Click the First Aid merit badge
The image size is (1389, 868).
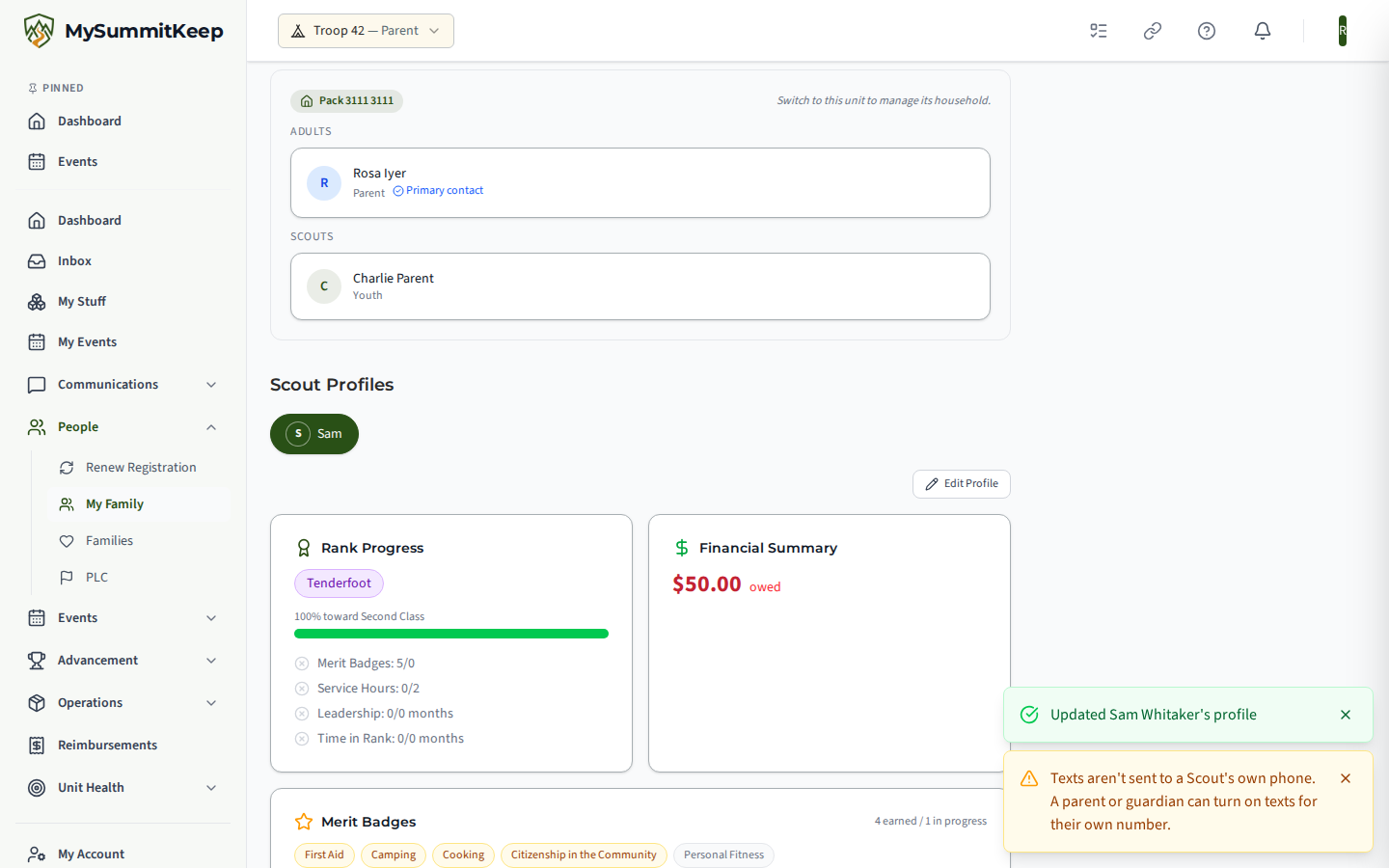[x=324, y=855]
